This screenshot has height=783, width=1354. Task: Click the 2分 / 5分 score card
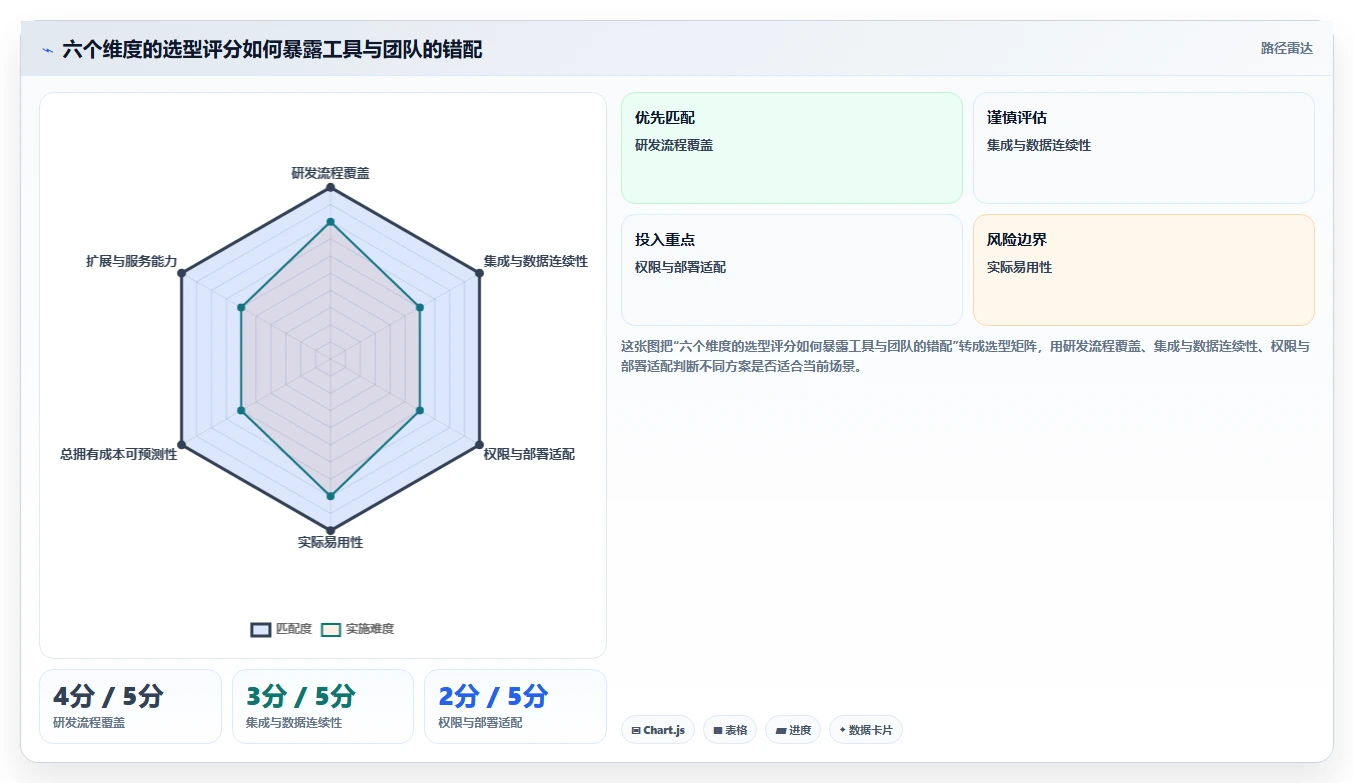point(516,706)
